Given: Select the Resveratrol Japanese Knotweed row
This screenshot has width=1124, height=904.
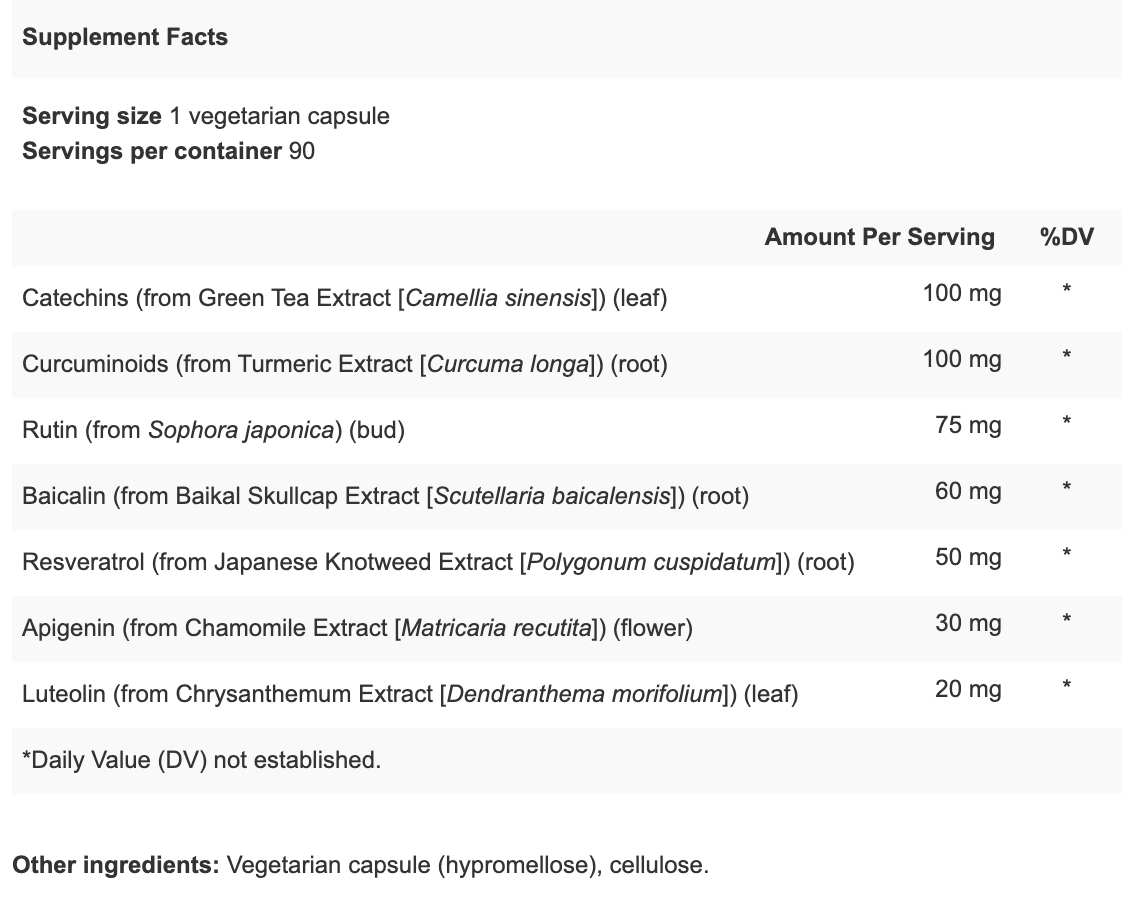Looking at the screenshot, I should 567,562.
